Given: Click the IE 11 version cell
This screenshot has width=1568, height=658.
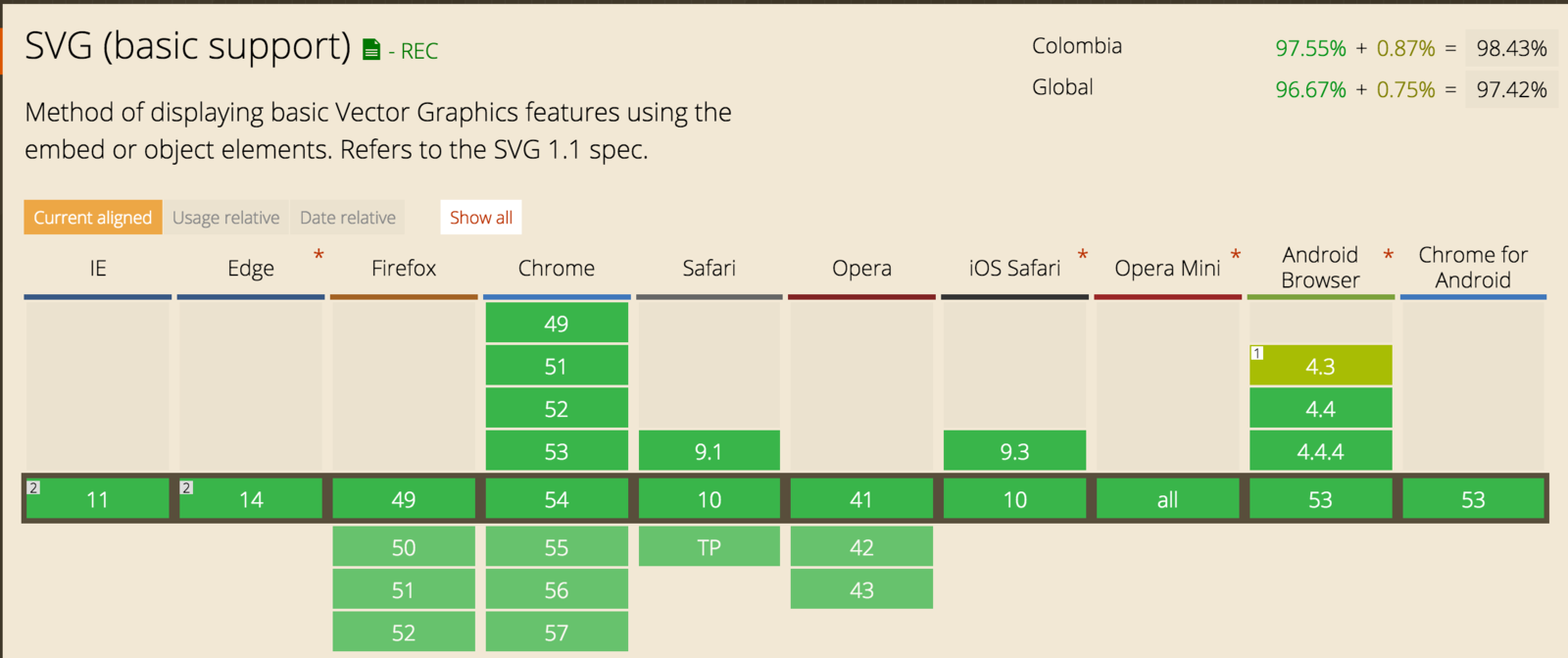Looking at the screenshot, I should click(x=98, y=499).
